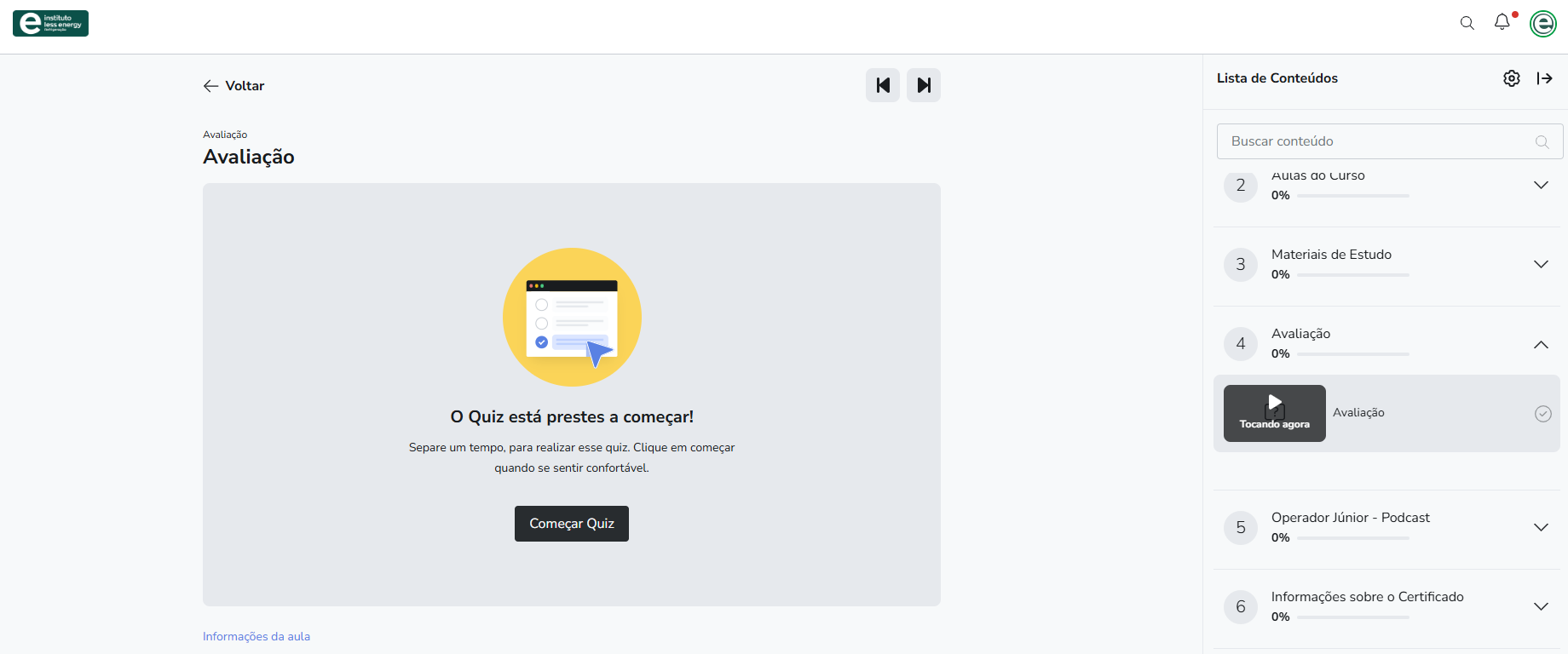Viewport: 1568px width, 654px height.
Task: Click the Começar Quiz button
Action: 572,524
